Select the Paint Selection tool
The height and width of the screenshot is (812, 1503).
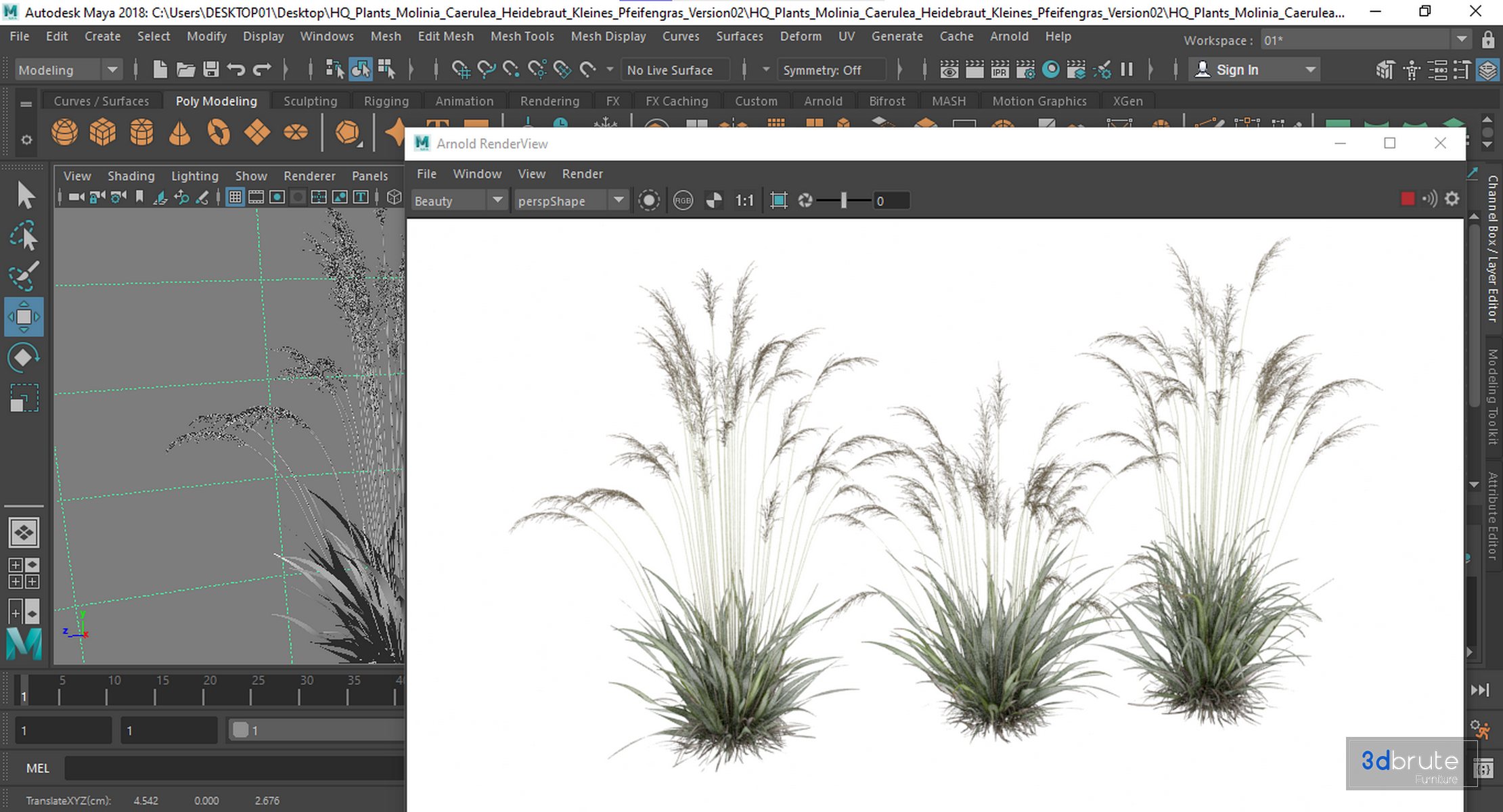pyautogui.click(x=24, y=275)
